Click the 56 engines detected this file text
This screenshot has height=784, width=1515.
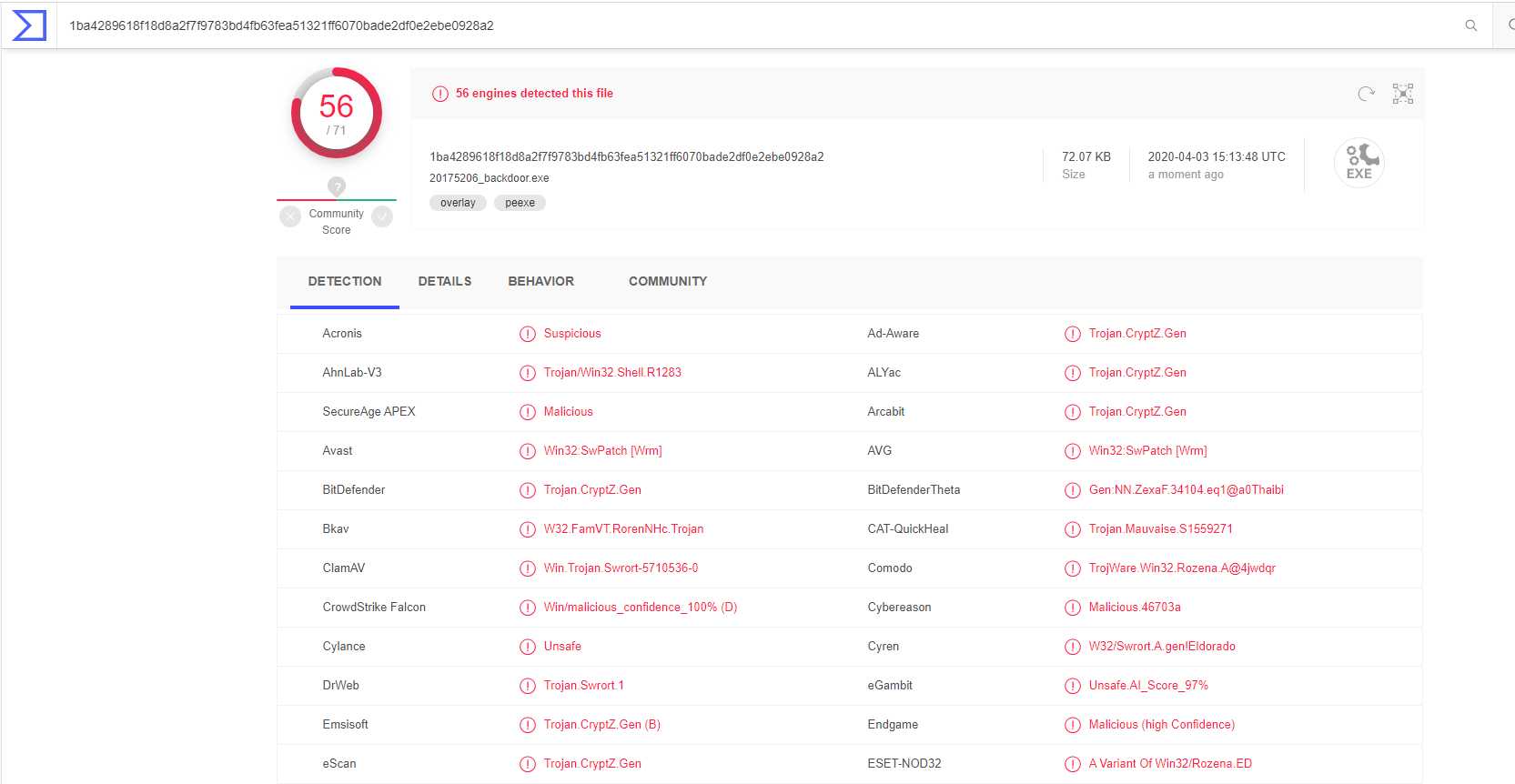click(534, 93)
